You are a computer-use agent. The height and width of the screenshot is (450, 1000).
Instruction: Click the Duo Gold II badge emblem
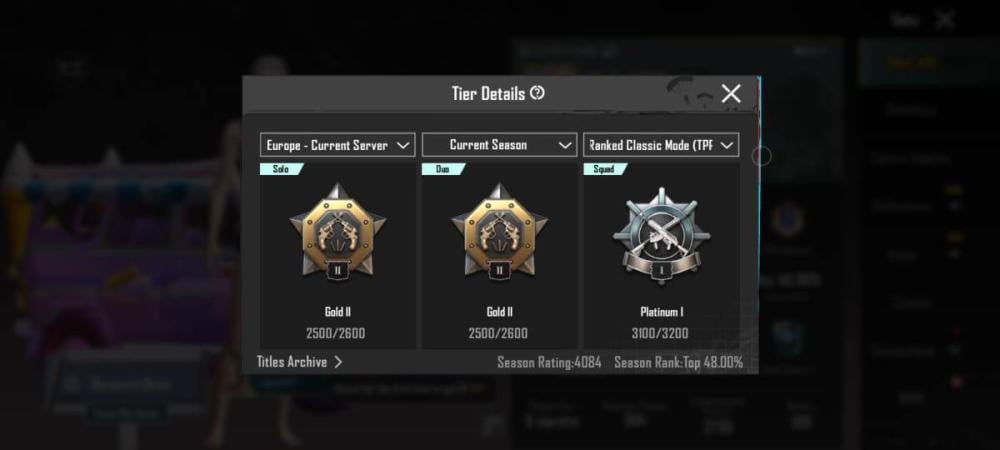499,232
